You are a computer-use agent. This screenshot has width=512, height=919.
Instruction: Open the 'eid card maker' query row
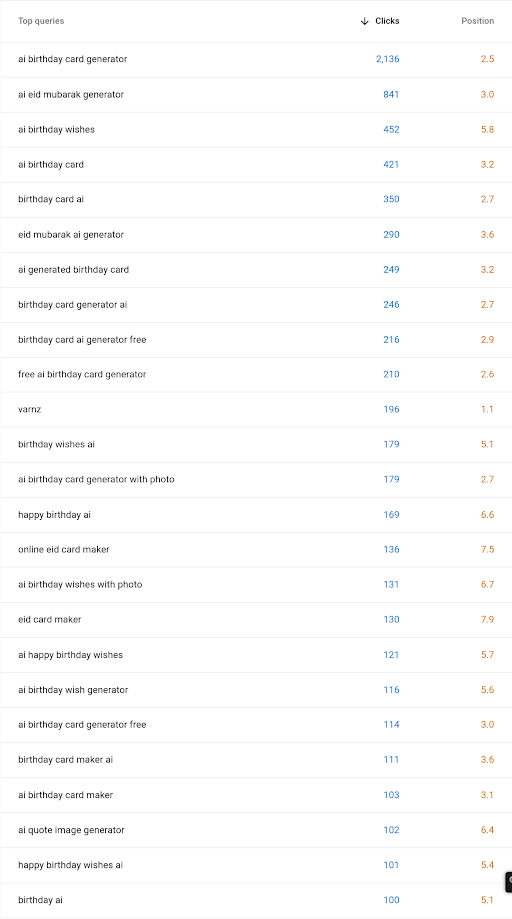[x=256, y=620]
